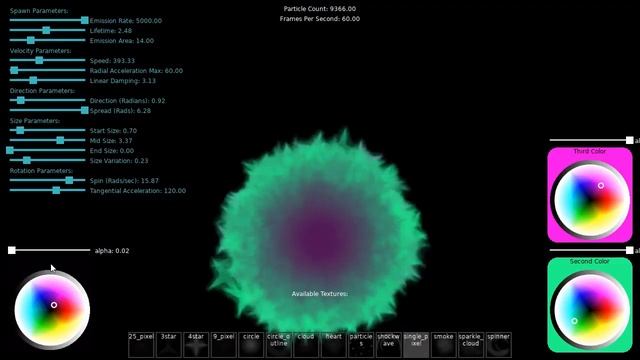Click the Spawn Parameters heading
Viewport: 640px width, 360px height.
click(x=39, y=11)
